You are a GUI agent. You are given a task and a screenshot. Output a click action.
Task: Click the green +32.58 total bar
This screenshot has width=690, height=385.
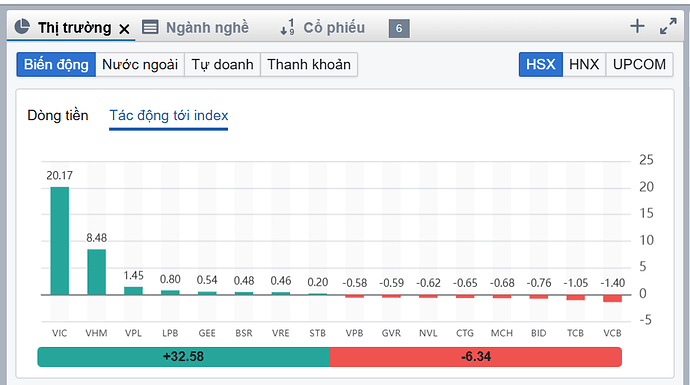pyautogui.click(x=184, y=357)
